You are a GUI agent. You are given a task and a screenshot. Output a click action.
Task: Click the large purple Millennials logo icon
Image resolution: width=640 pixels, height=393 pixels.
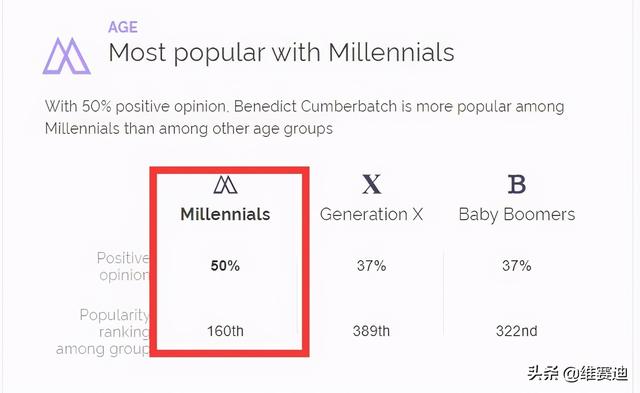(67, 56)
